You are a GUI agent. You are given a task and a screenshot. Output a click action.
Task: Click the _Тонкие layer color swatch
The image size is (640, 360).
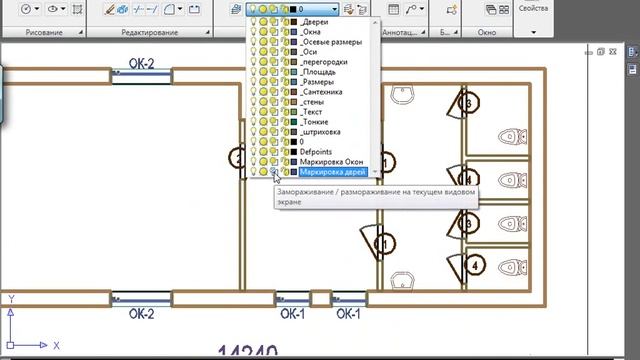pyautogui.click(x=293, y=122)
